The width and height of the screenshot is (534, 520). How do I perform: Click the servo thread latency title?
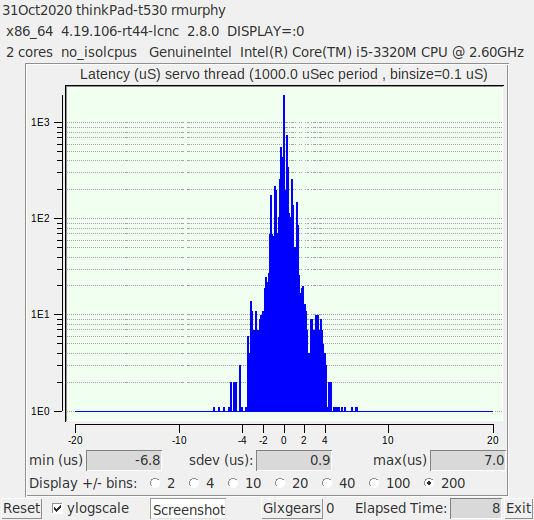(x=284, y=74)
